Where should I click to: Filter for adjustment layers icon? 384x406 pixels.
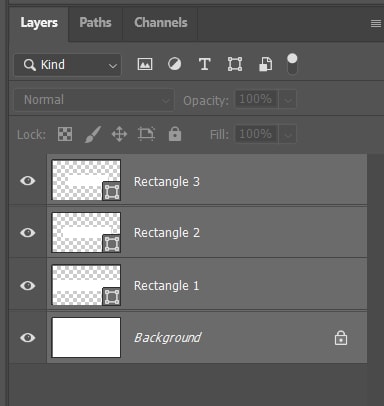pyautogui.click(x=175, y=64)
